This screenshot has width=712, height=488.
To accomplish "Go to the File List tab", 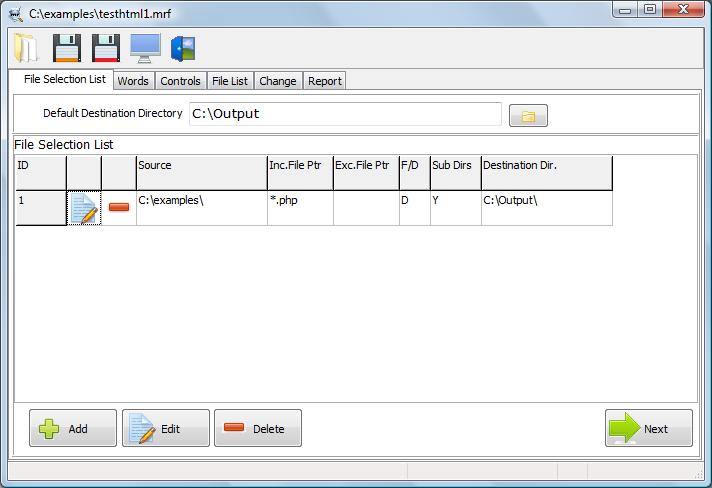I will [230, 81].
